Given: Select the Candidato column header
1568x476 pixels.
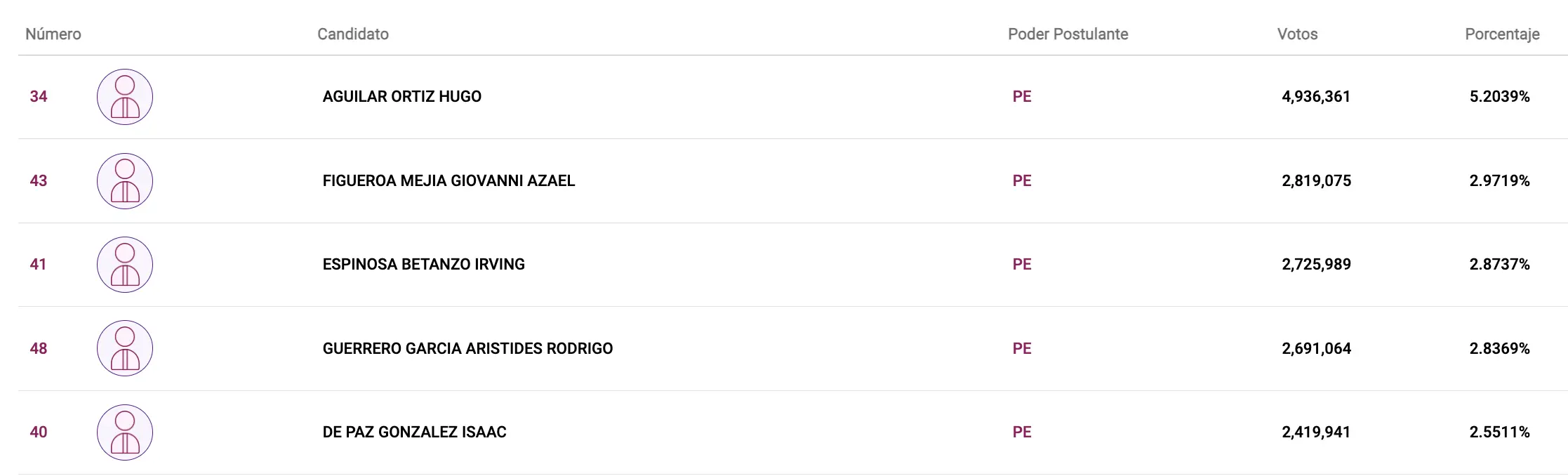Looking at the screenshot, I should (x=353, y=34).
